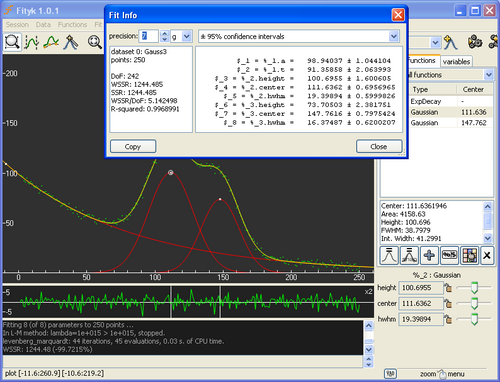Maximize the Fityk window
Viewport: 500px width, 382px height.
(475, 11)
